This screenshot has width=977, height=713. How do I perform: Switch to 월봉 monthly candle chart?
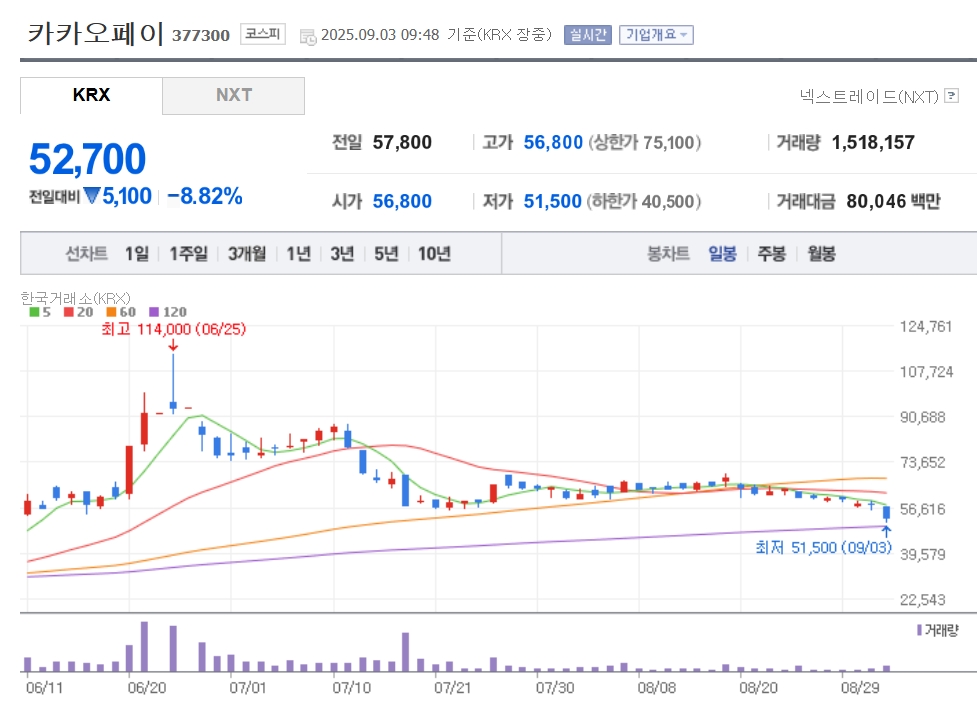pyautogui.click(x=821, y=254)
